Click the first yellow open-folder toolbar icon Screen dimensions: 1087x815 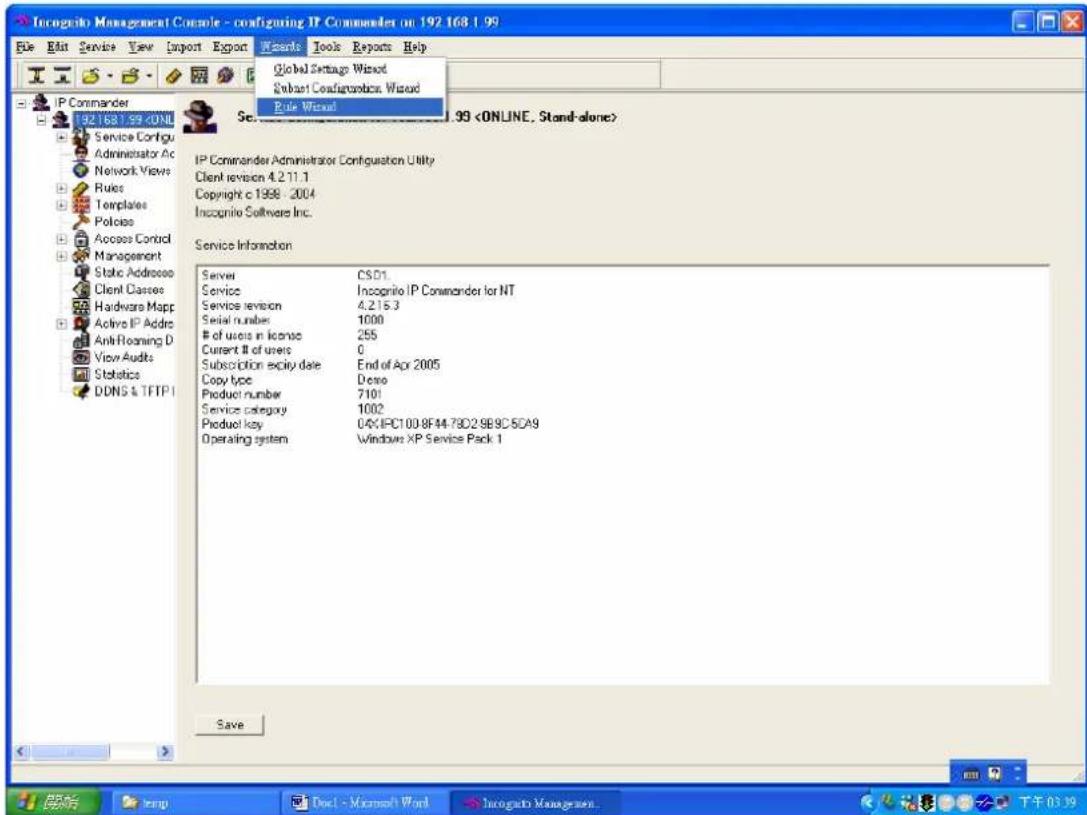pyautogui.click(x=91, y=75)
